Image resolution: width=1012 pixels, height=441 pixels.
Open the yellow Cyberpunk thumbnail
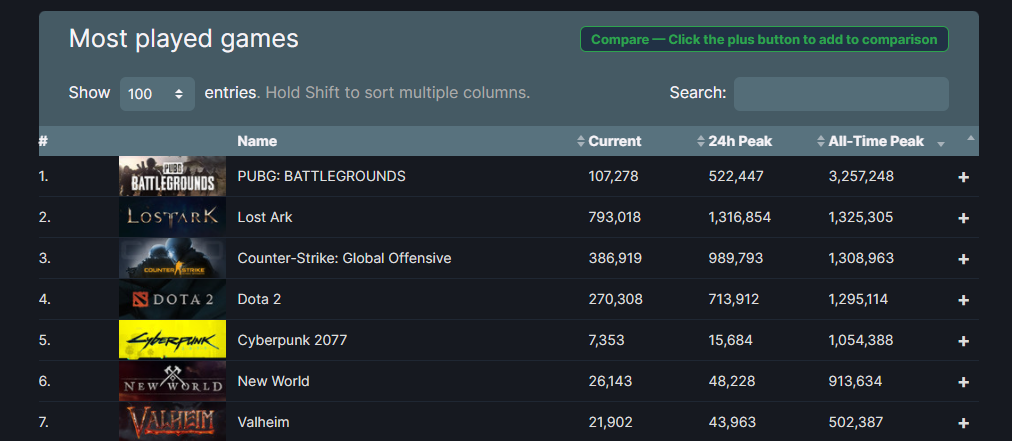[172, 340]
